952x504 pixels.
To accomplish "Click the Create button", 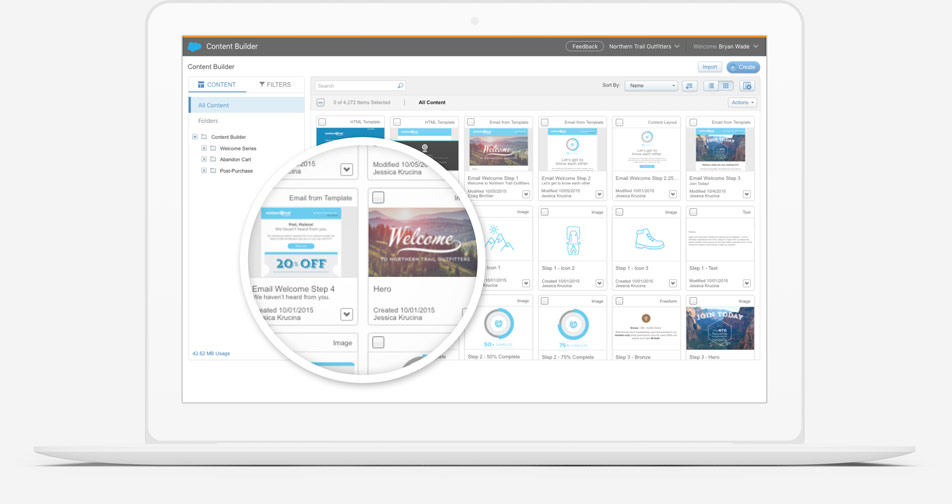I will coord(743,67).
